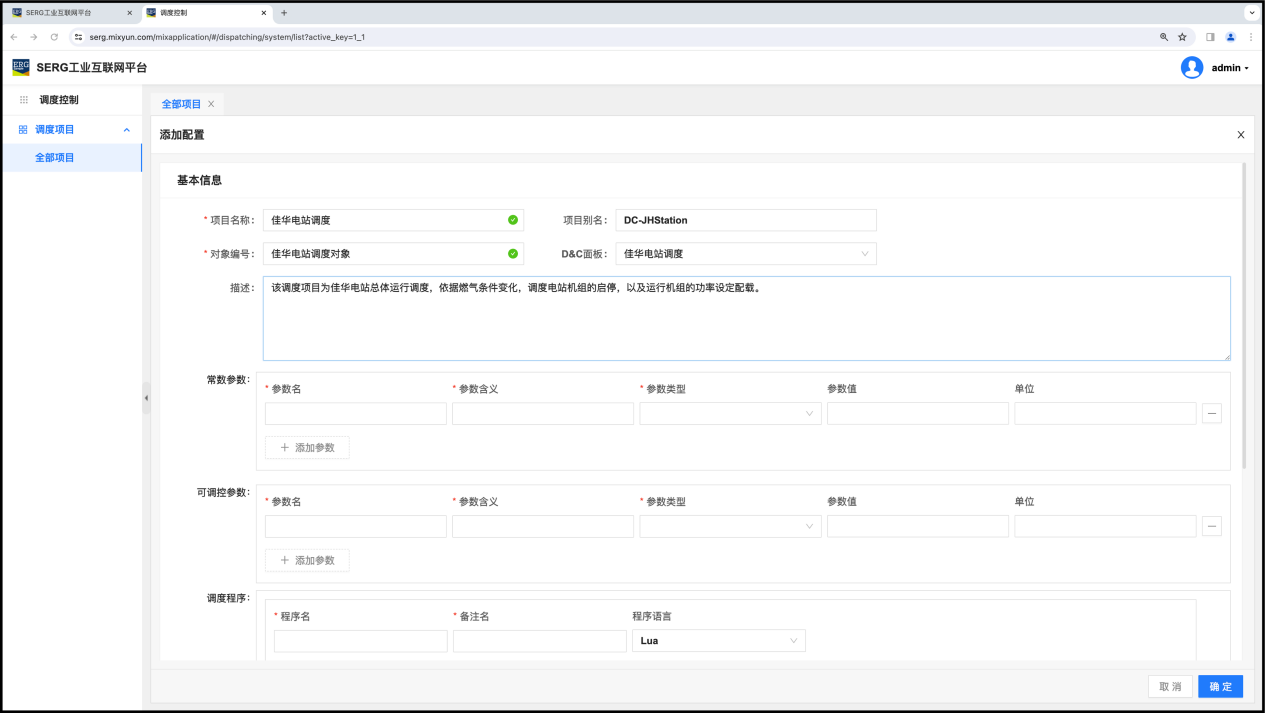
Task: Click the browser bookmark star icon
Action: 1182,37
